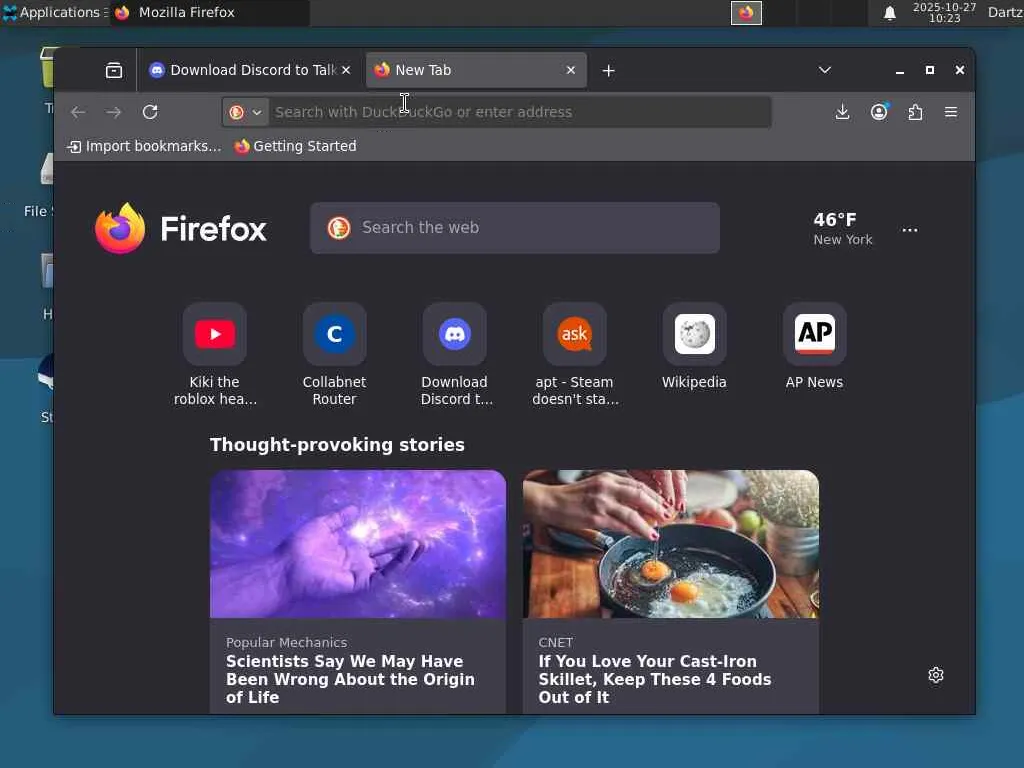
Task: Open Getting Started bookmark
Action: pyautogui.click(x=296, y=146)
